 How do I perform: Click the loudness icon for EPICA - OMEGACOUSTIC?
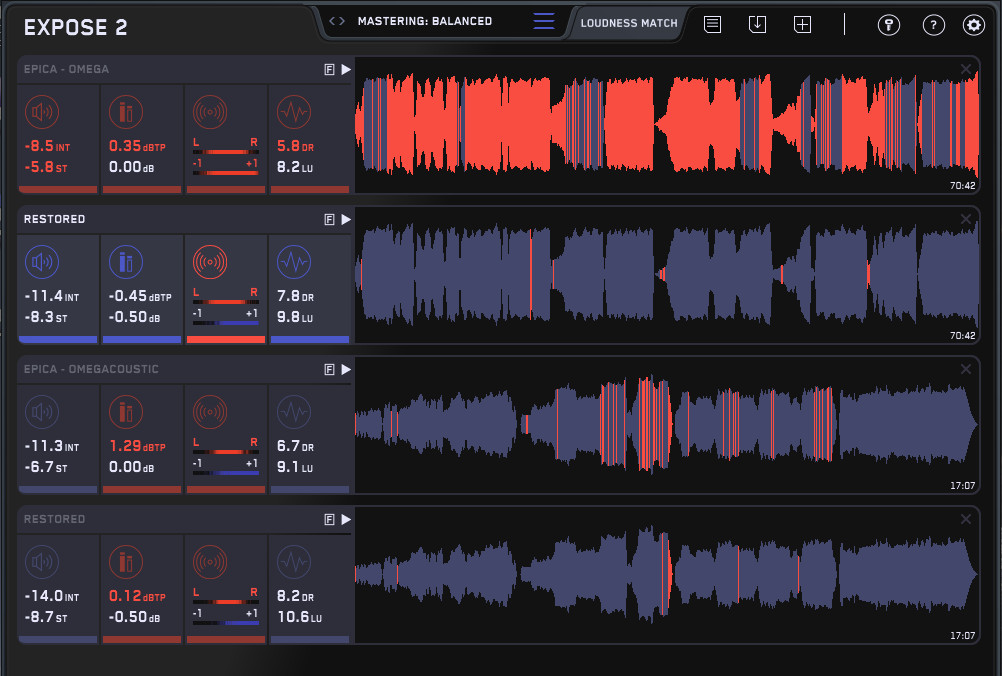(x=42, y=412)
